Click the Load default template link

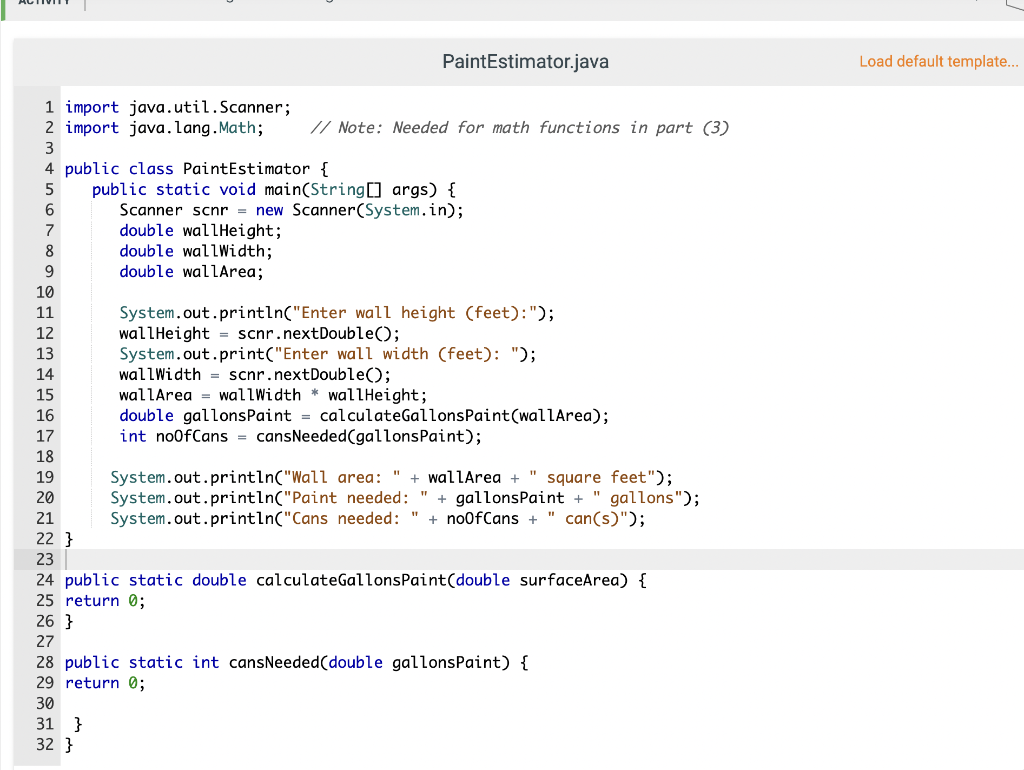[x=938, y=61]
